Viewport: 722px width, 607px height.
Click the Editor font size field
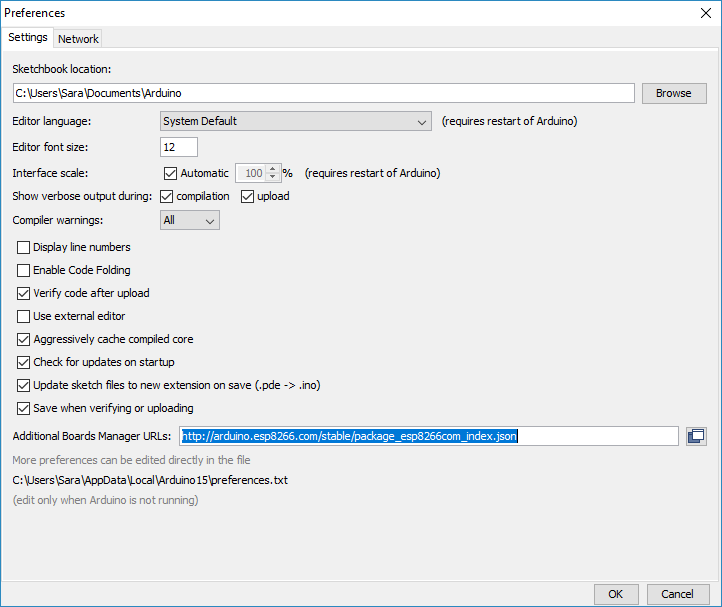pos(179,147)
